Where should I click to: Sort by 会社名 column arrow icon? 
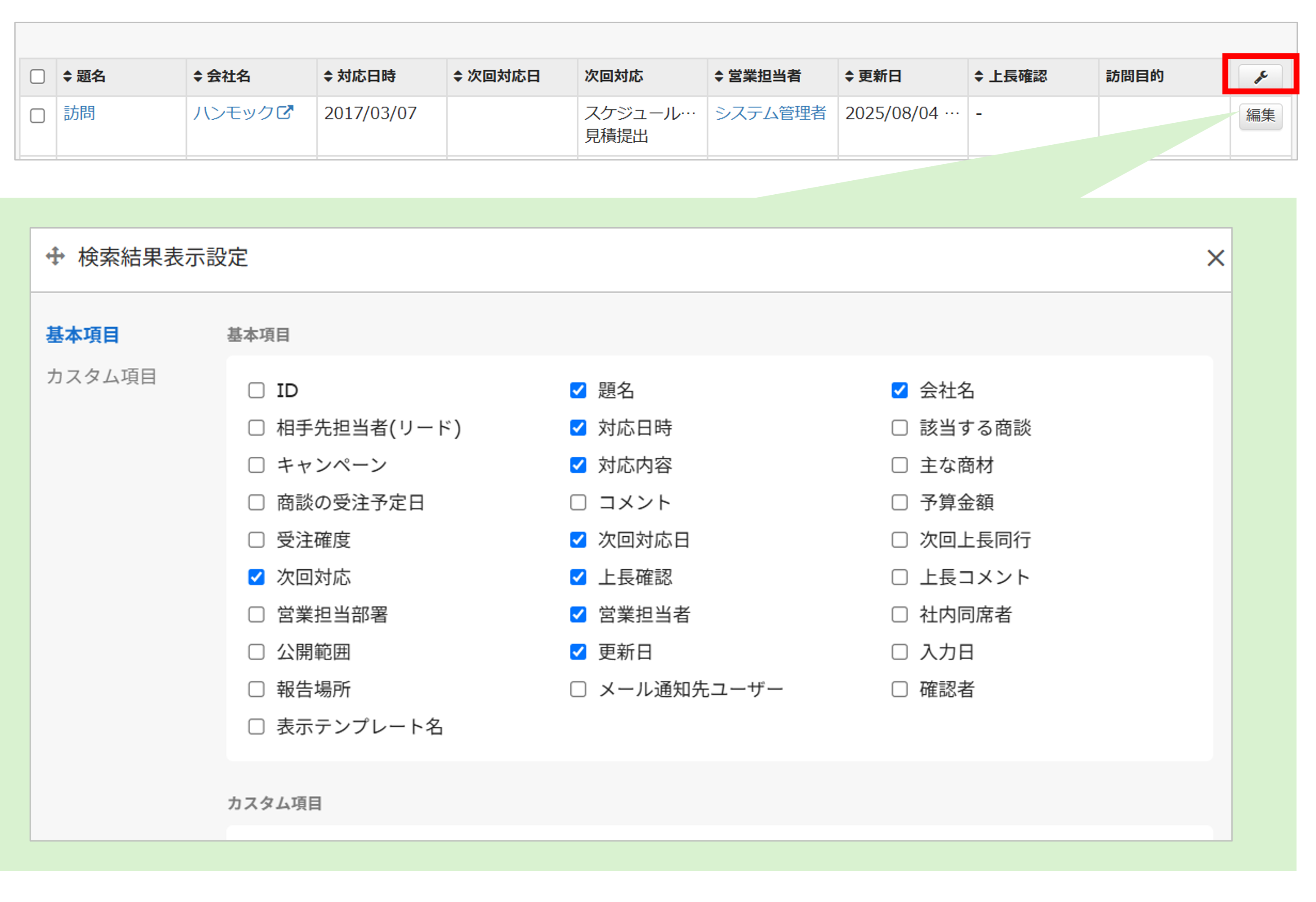click(198, 76)
